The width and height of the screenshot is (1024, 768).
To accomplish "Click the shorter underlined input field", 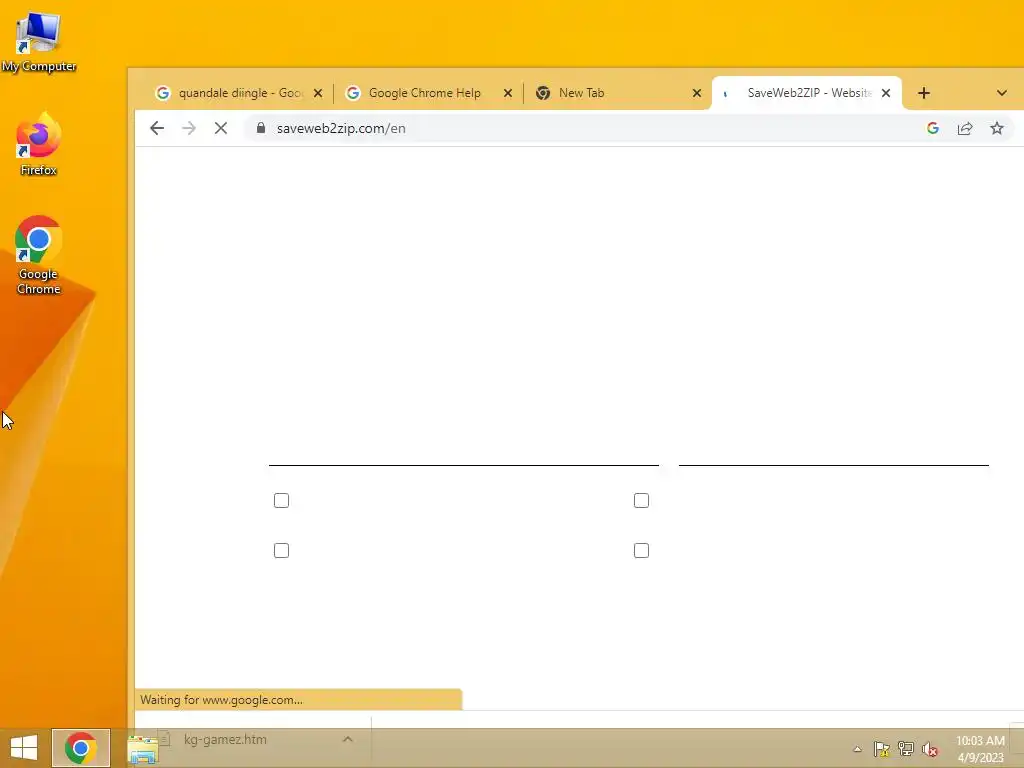I will 834,451.
